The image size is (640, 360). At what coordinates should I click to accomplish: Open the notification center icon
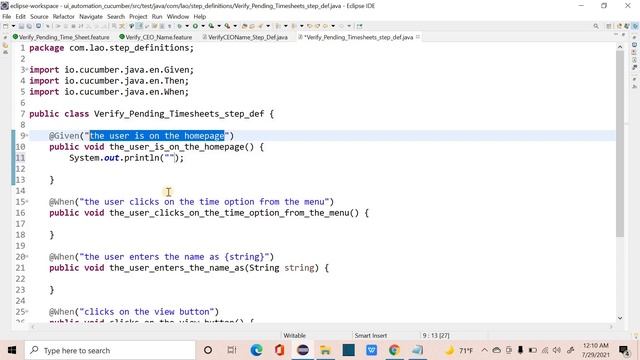624,350
